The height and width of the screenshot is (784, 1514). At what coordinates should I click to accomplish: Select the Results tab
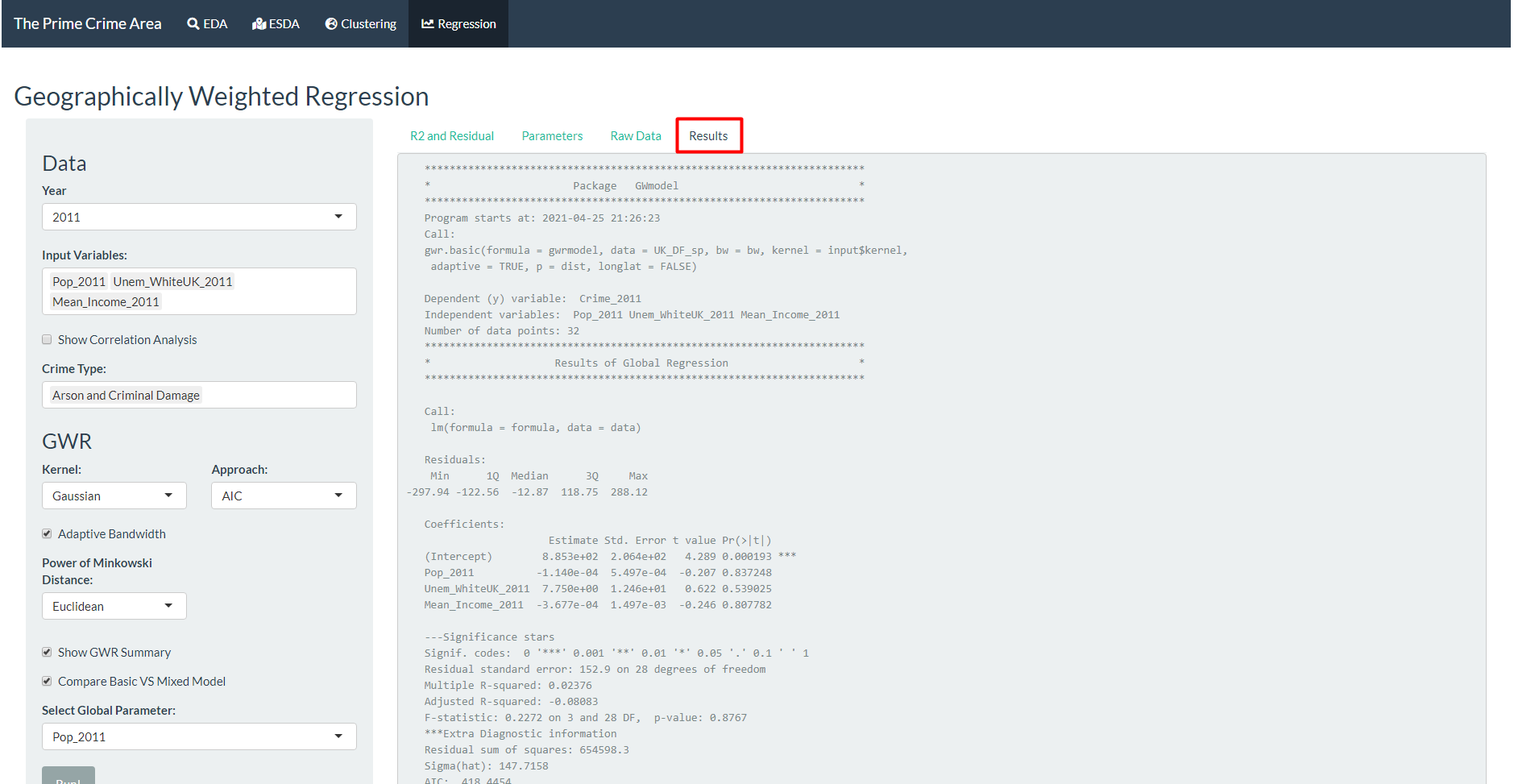click(x=708, y=136)
